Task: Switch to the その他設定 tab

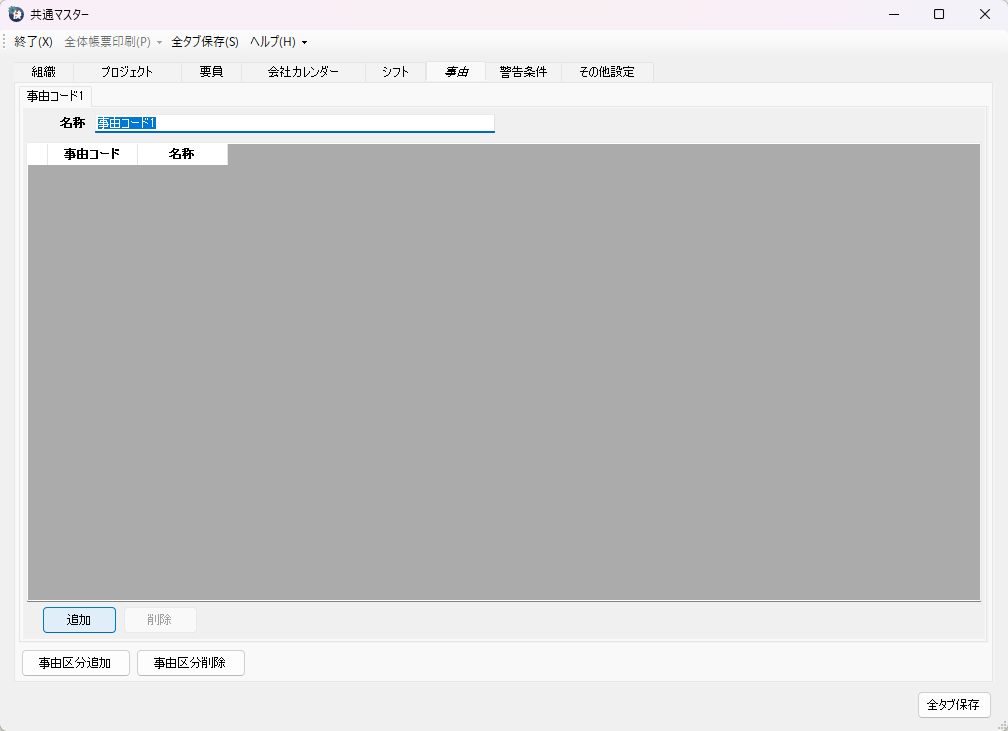Action: pos(607,72)
